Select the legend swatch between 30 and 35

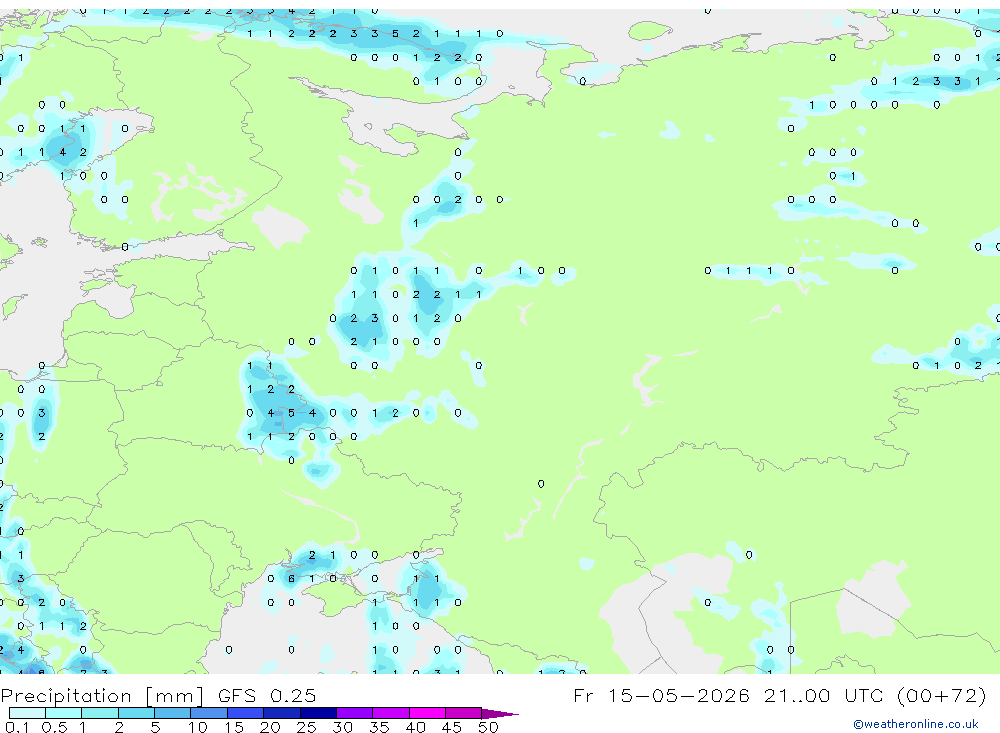(355, 713)
